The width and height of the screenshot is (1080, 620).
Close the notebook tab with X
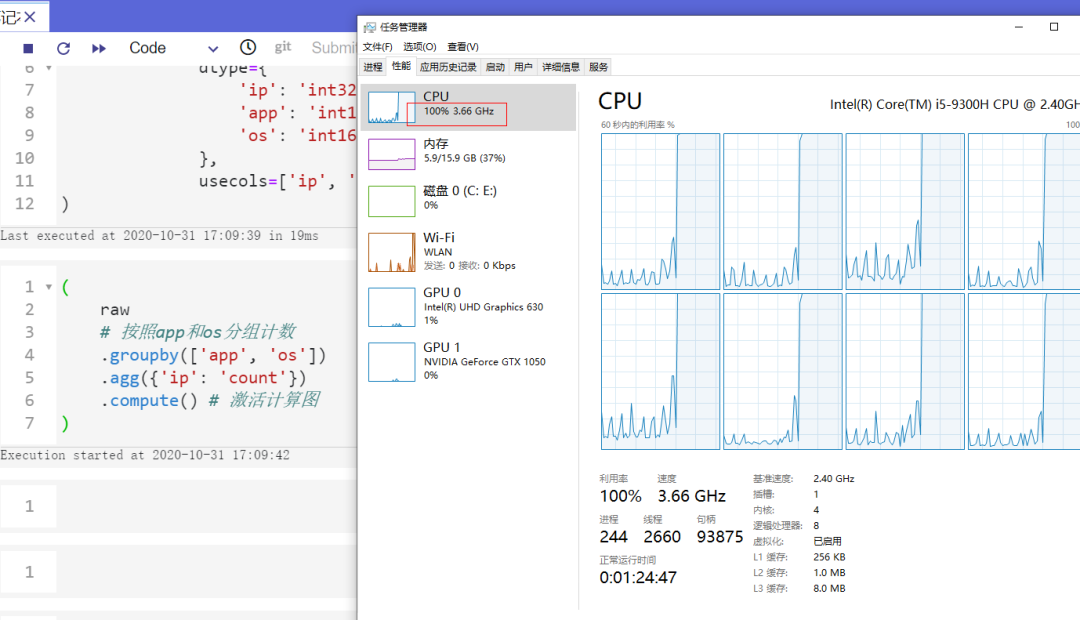[x=30, y=17]
